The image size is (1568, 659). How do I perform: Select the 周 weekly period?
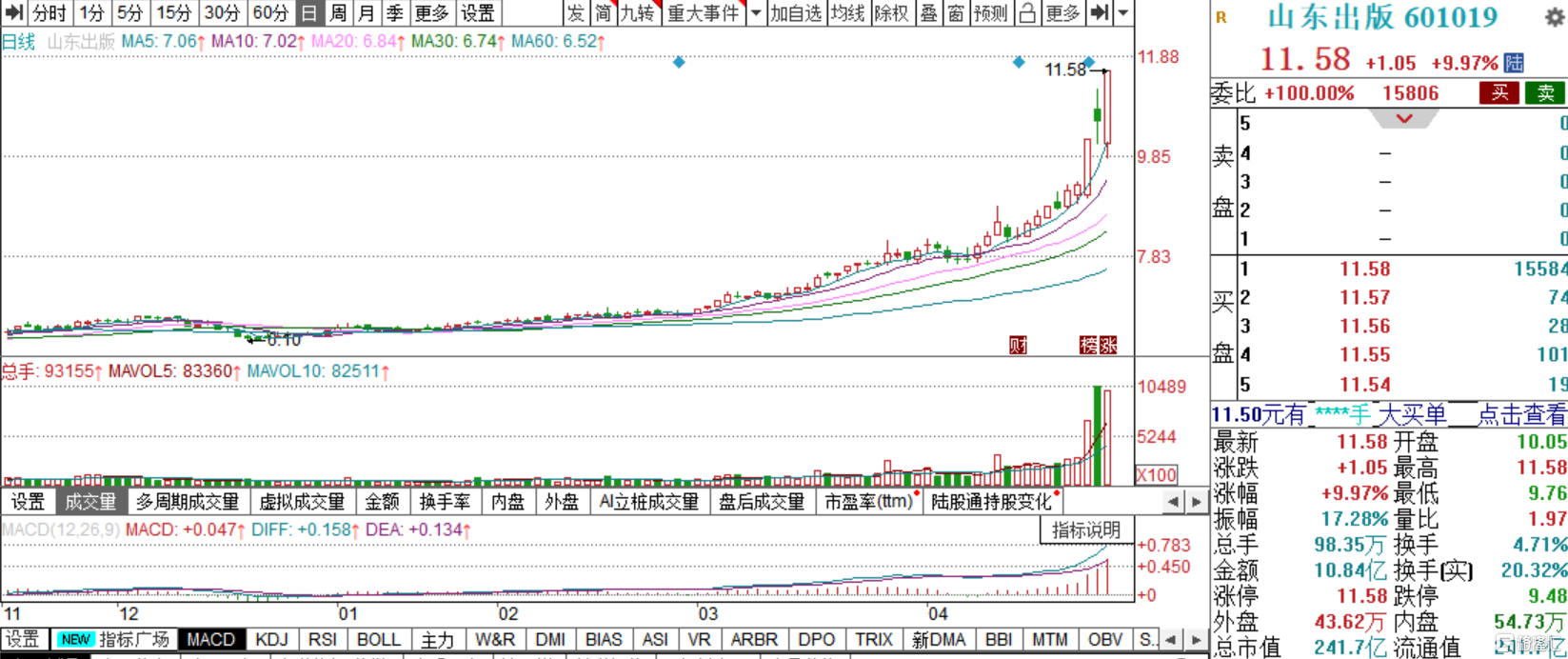coord(338,13)
